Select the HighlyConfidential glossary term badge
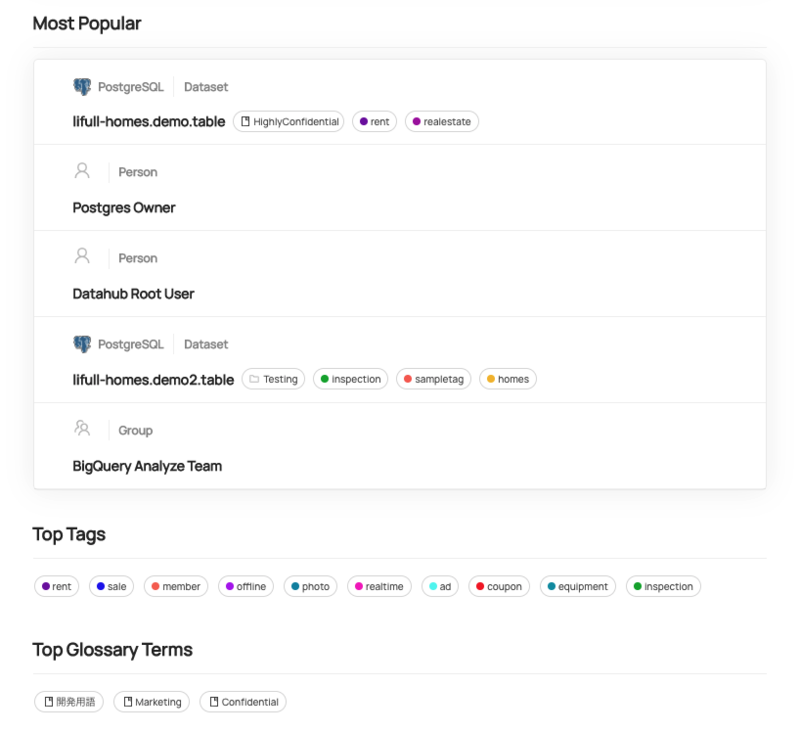Image resolution: width=800 pixels, height=732 pixels. click(288, 121)
